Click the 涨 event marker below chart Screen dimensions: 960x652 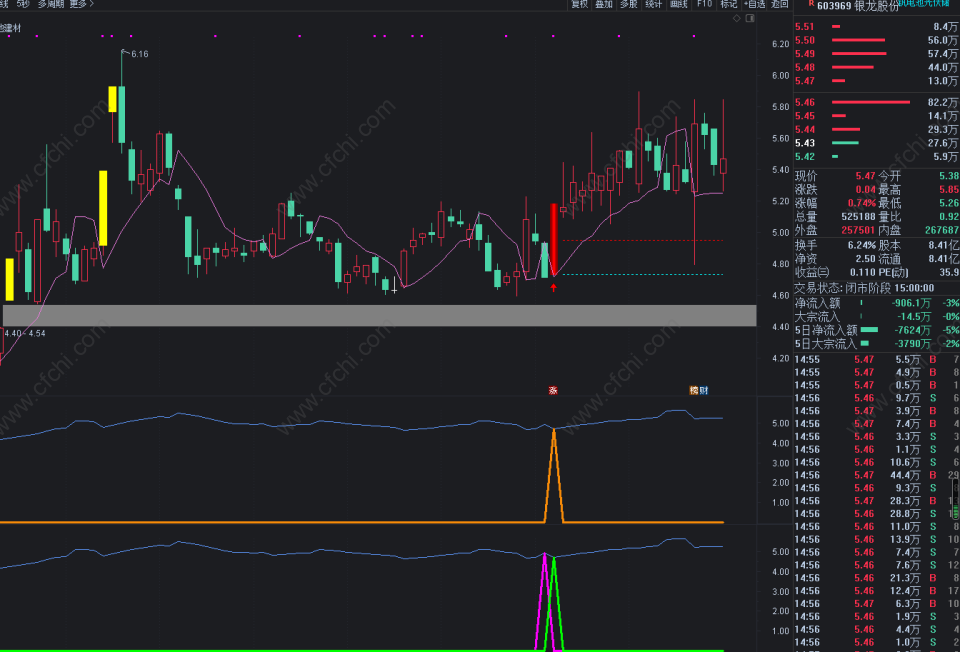(x=553, y=390)
